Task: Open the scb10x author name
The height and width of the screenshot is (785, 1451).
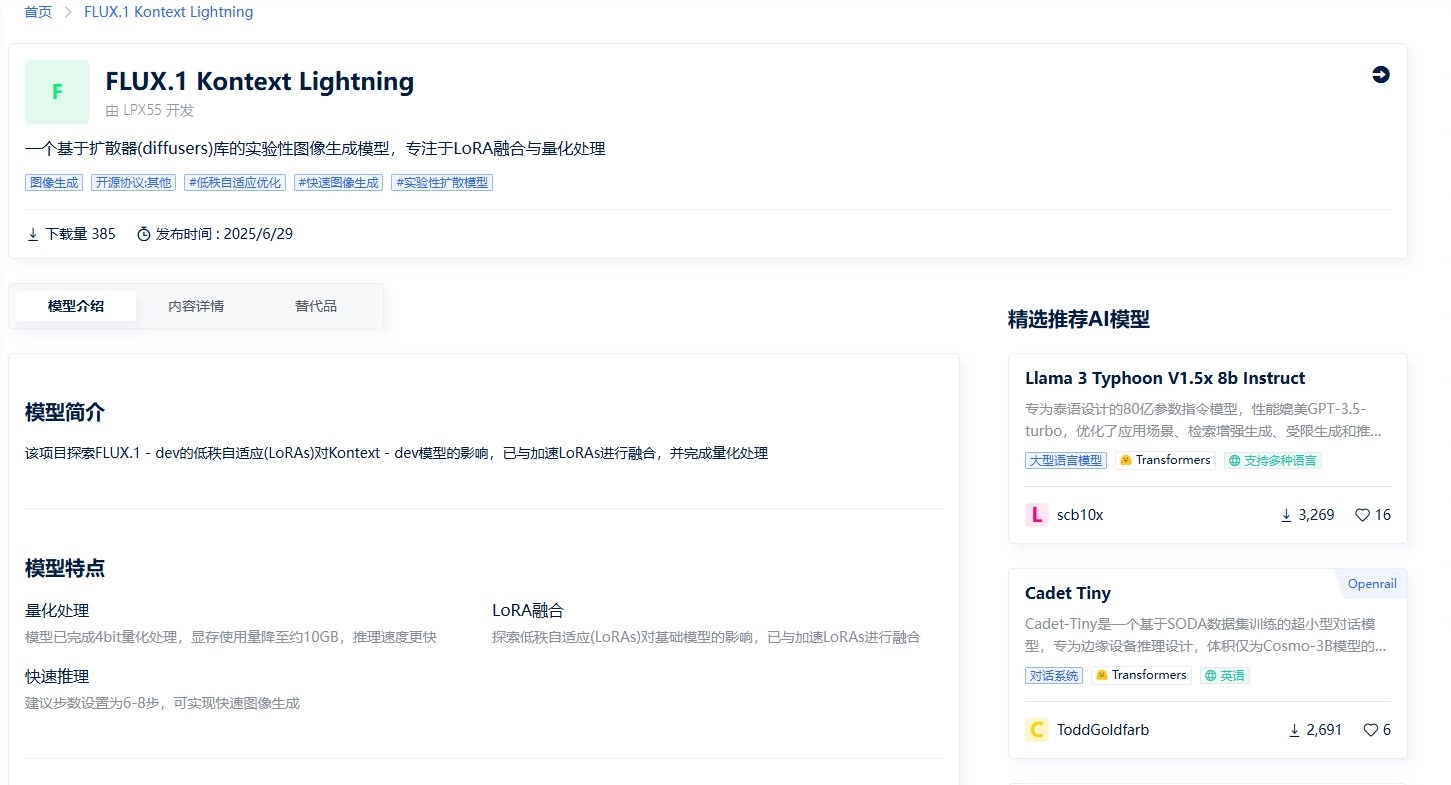Action: [x=1080, y=515]
